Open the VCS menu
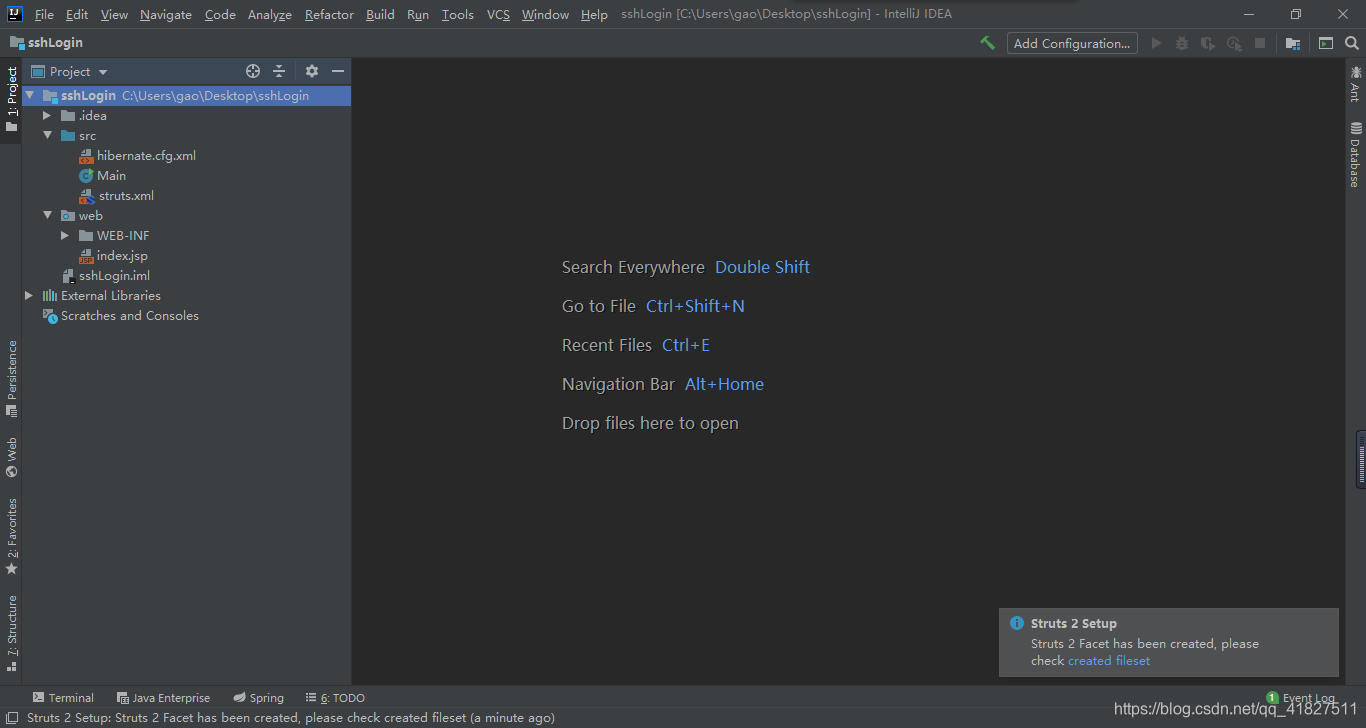The width and height of the screenshot is (1366, 728). click(x=498, y=14)
